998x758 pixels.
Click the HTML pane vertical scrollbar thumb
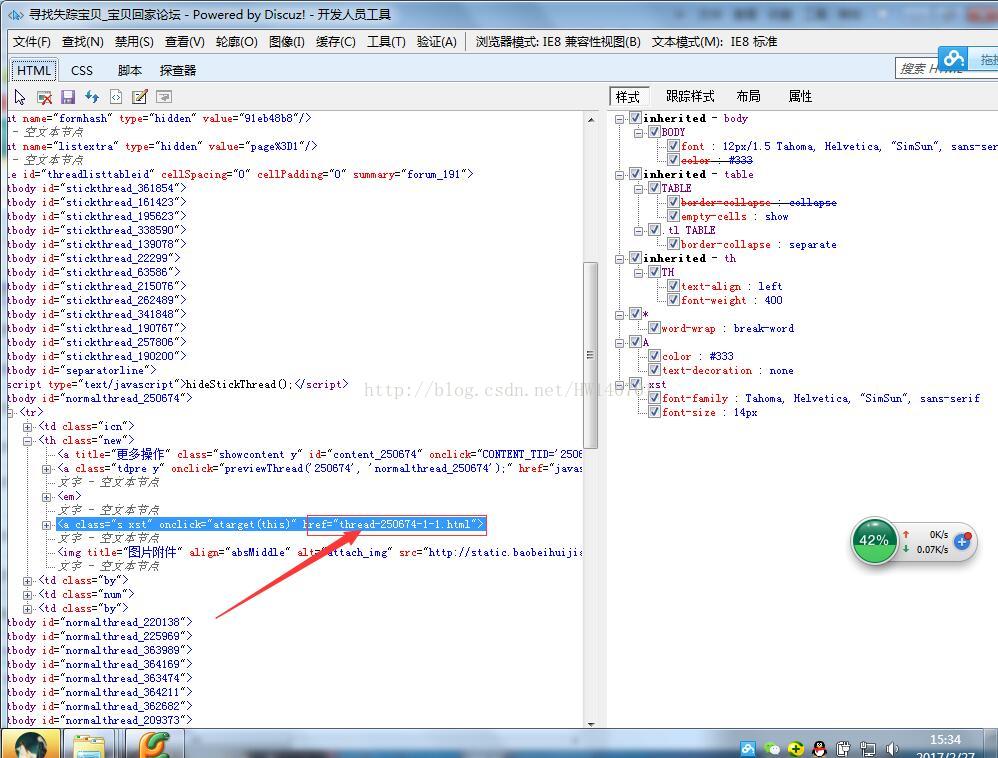[x=591, y=354]
